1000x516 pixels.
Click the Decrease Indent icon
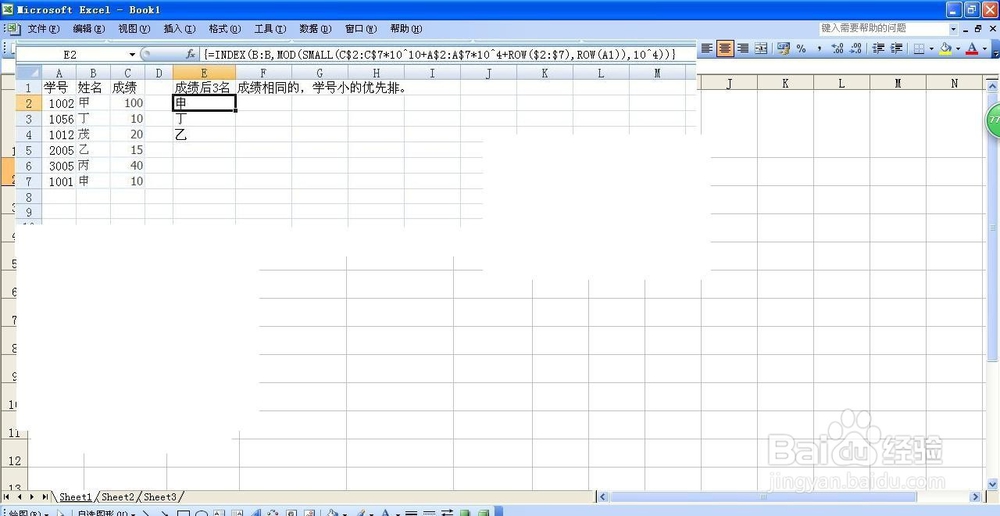[x=878, y=48]
